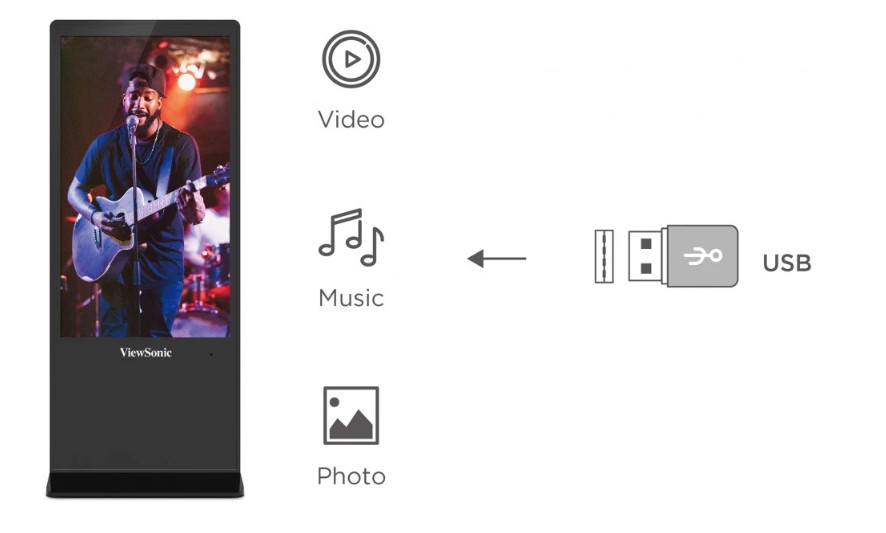886x533 pixels.
Task: Click the stage spotlight in the photo
Action: click(x=186, y=83)
